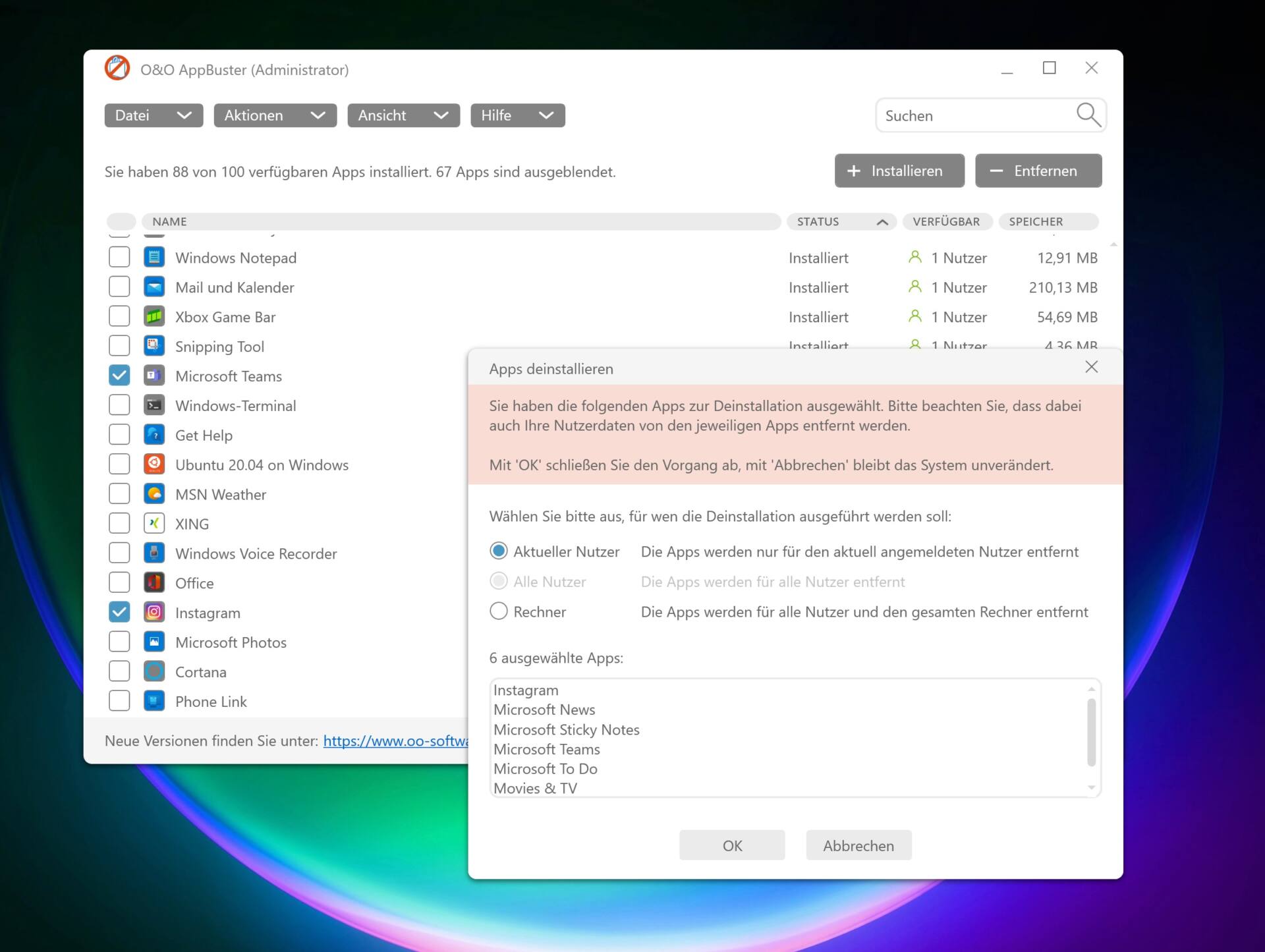Screen dimensions: 1265x952
Task: Click the Instagram app icon
Action: point(154,612)
